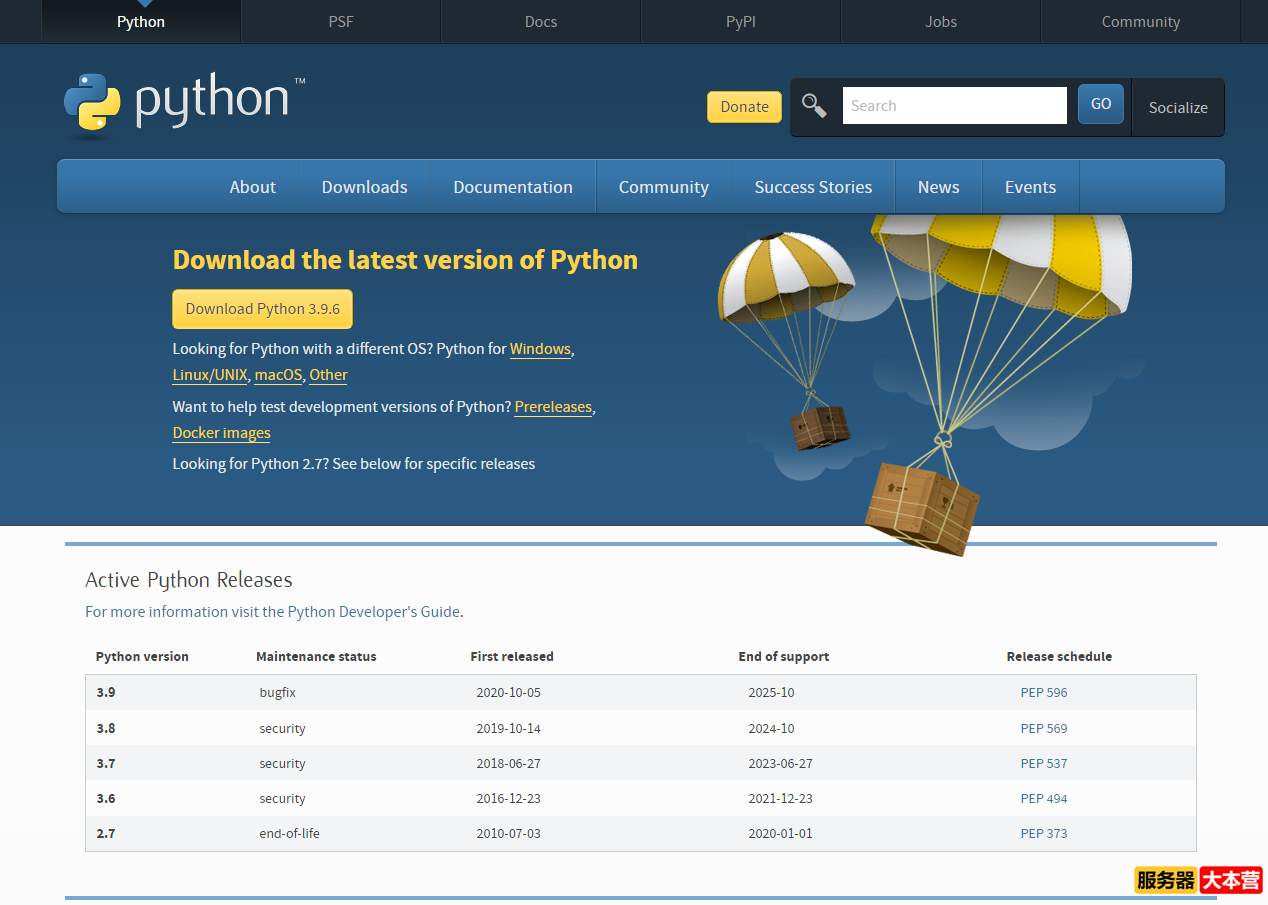Click the bugfix maintenance status cell
1268x905 pixels.
pos(277,692)
